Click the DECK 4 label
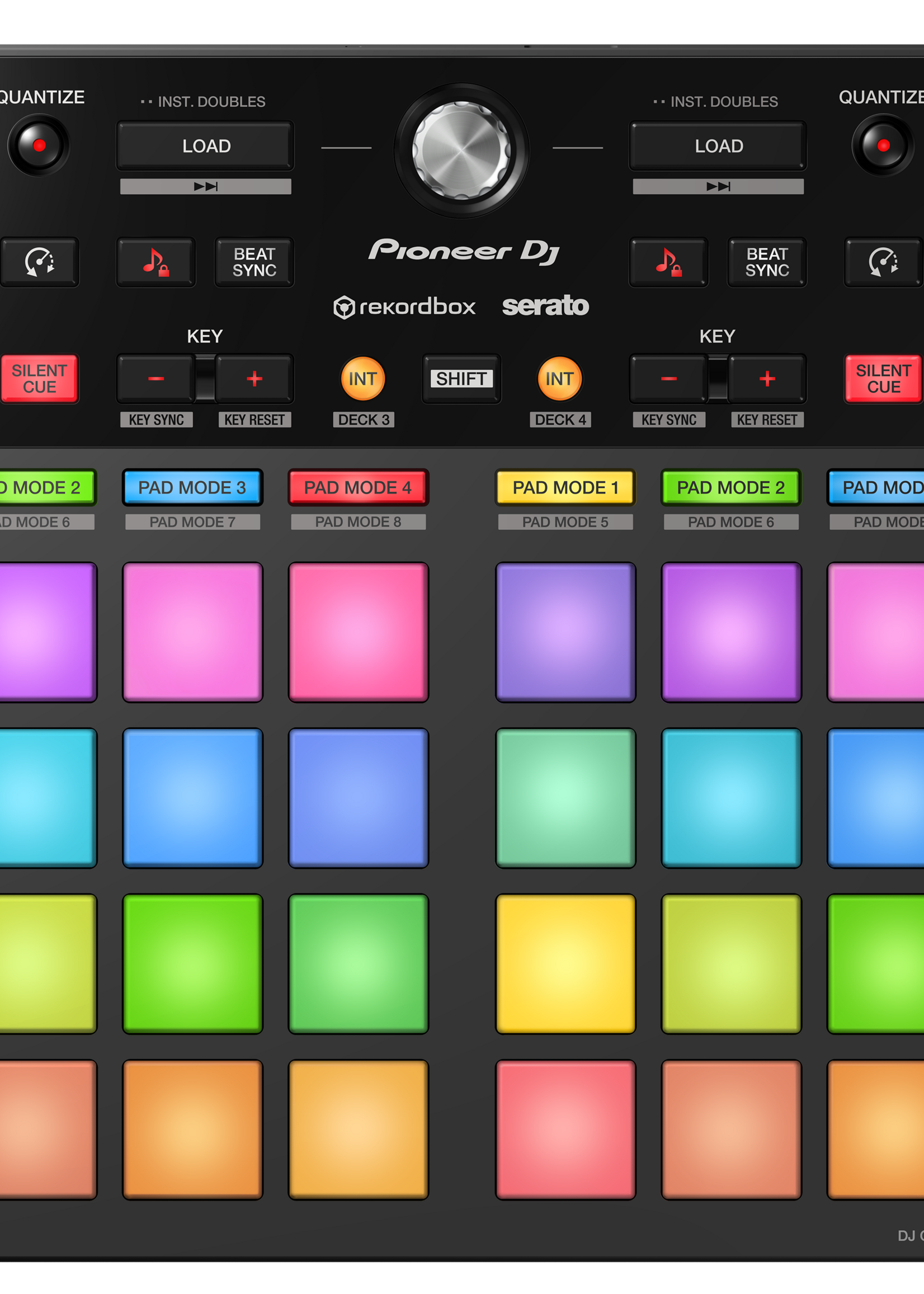Screen dimensions: 924x1294 (560, 420)
